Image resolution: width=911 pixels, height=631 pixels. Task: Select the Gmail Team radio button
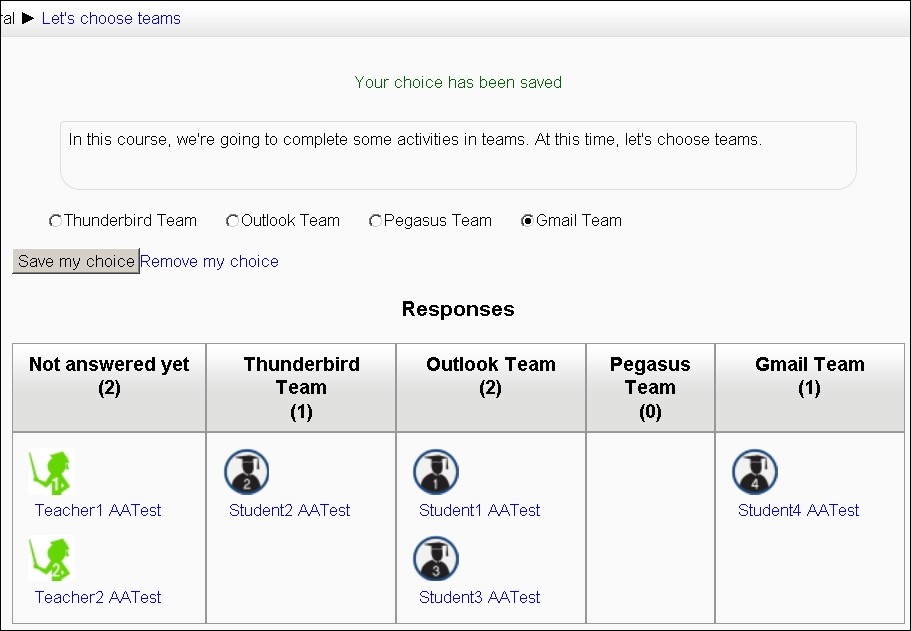pos(527,221)
